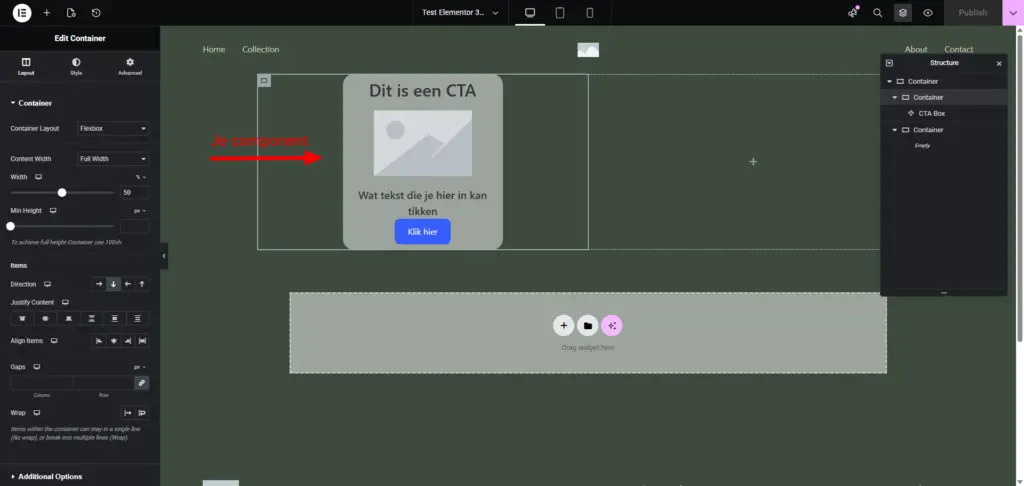
Task: Select the No wrap option icon
Action: click(x=128, y=413)
